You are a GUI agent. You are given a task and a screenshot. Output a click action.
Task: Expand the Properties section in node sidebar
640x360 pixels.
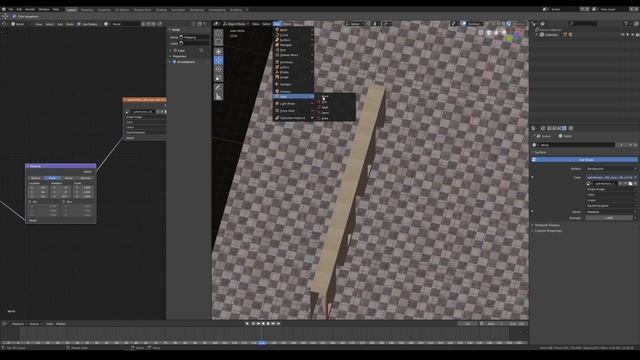coord(178,56)
